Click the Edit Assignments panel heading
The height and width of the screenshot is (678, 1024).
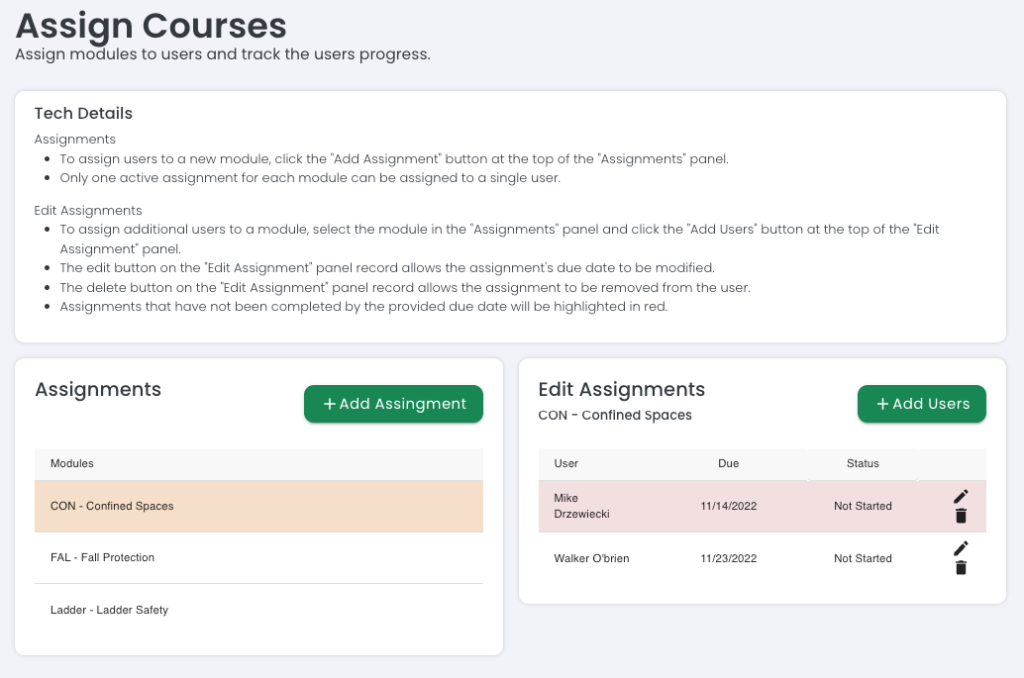621,390
